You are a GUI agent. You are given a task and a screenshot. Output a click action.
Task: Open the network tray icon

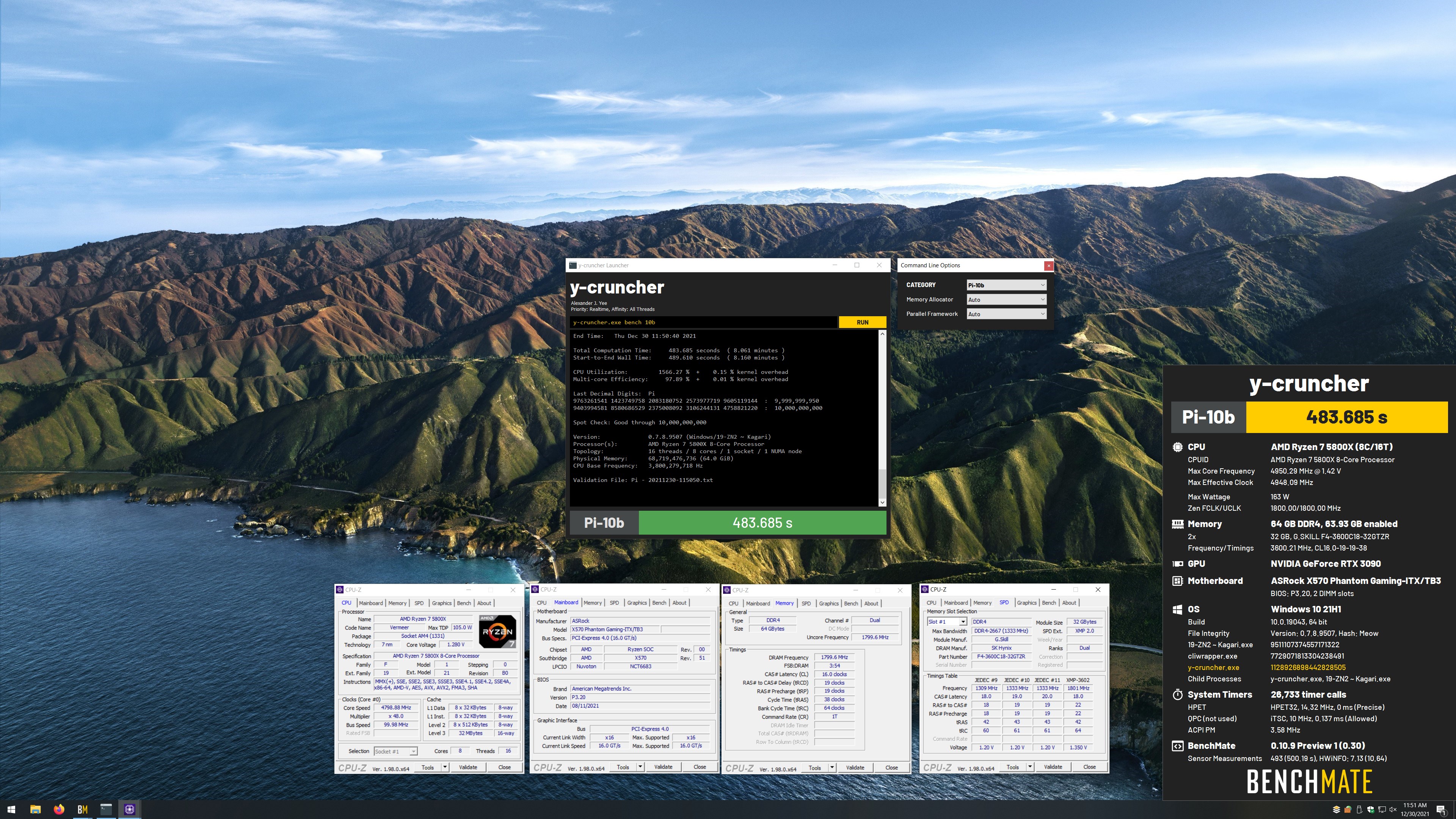point(1382,810)
